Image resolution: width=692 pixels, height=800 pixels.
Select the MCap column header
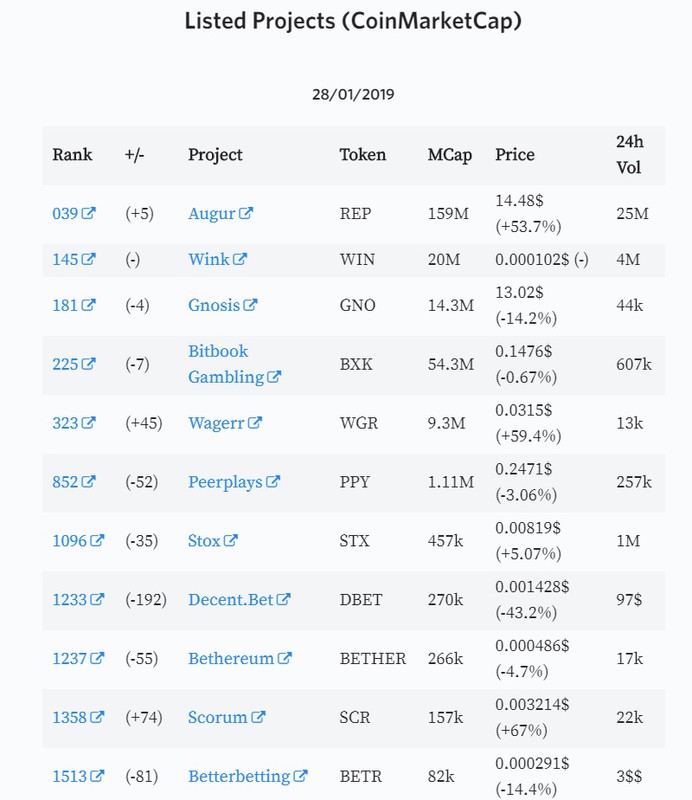click(450, 155)
